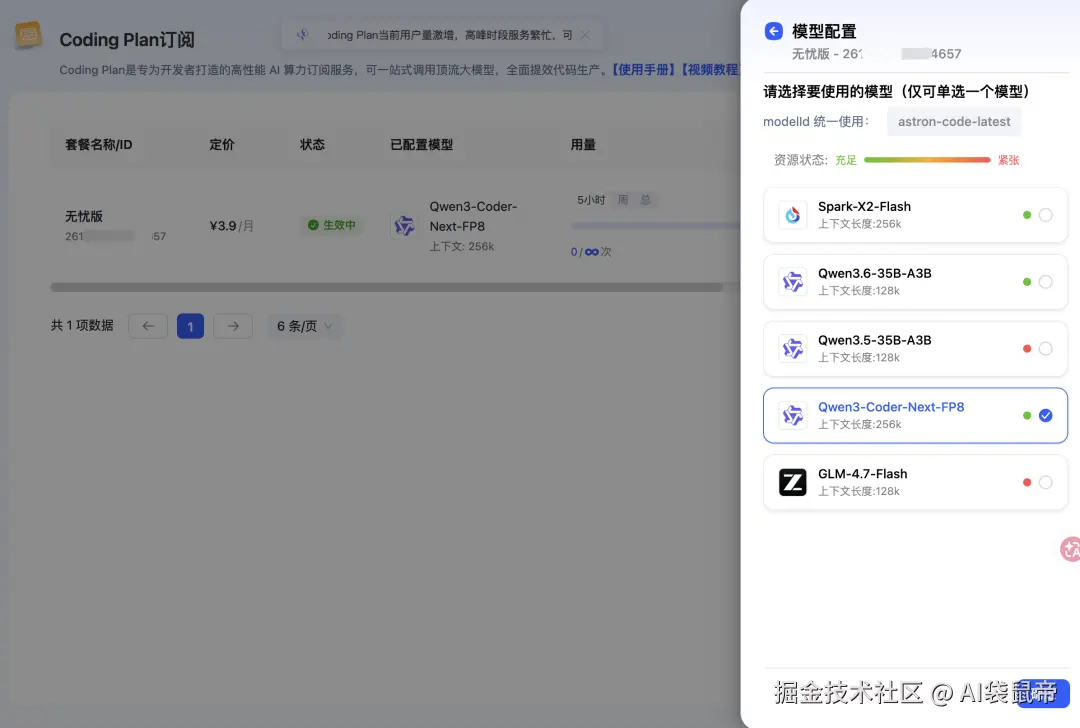Click the Spark-X2-Flash model logo icon
1080x728 pixels.
792,215
